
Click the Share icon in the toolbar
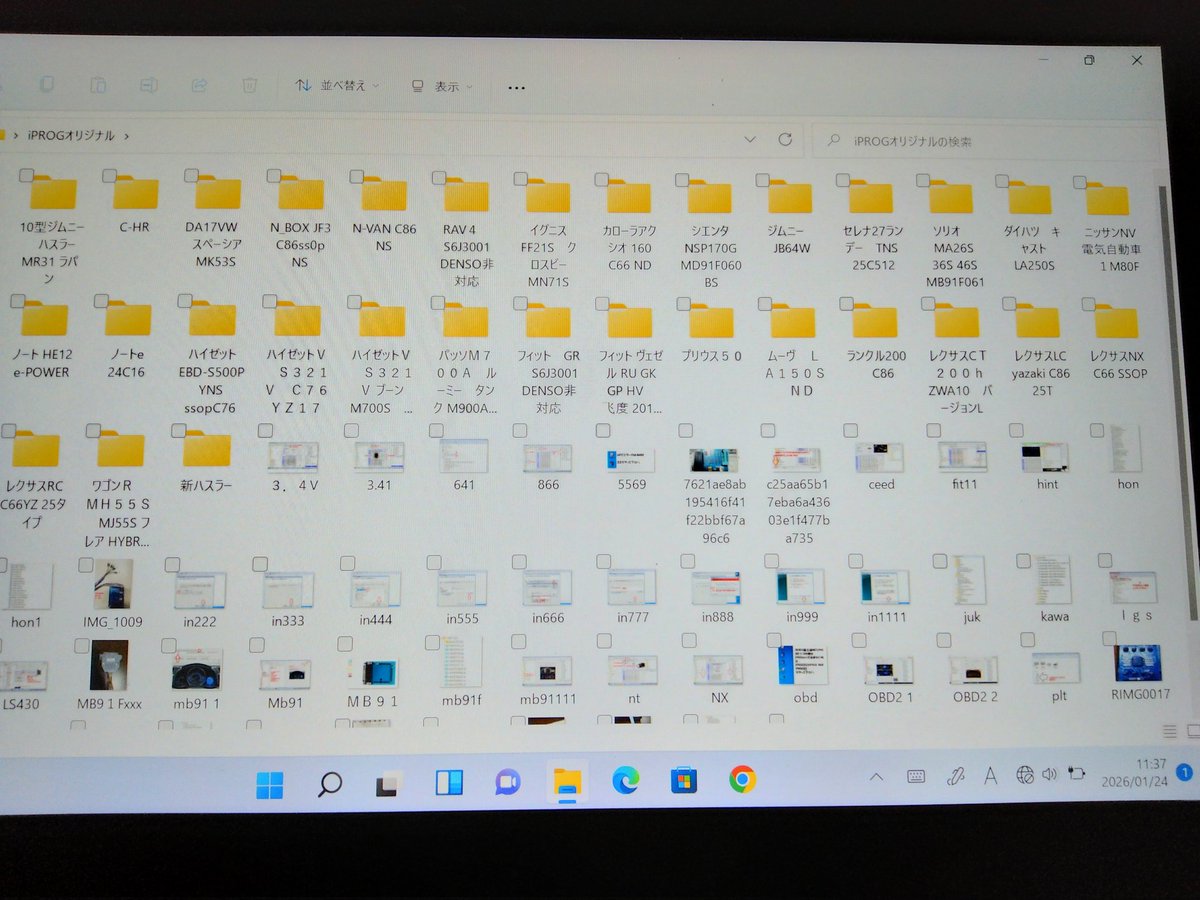point(198,85)
